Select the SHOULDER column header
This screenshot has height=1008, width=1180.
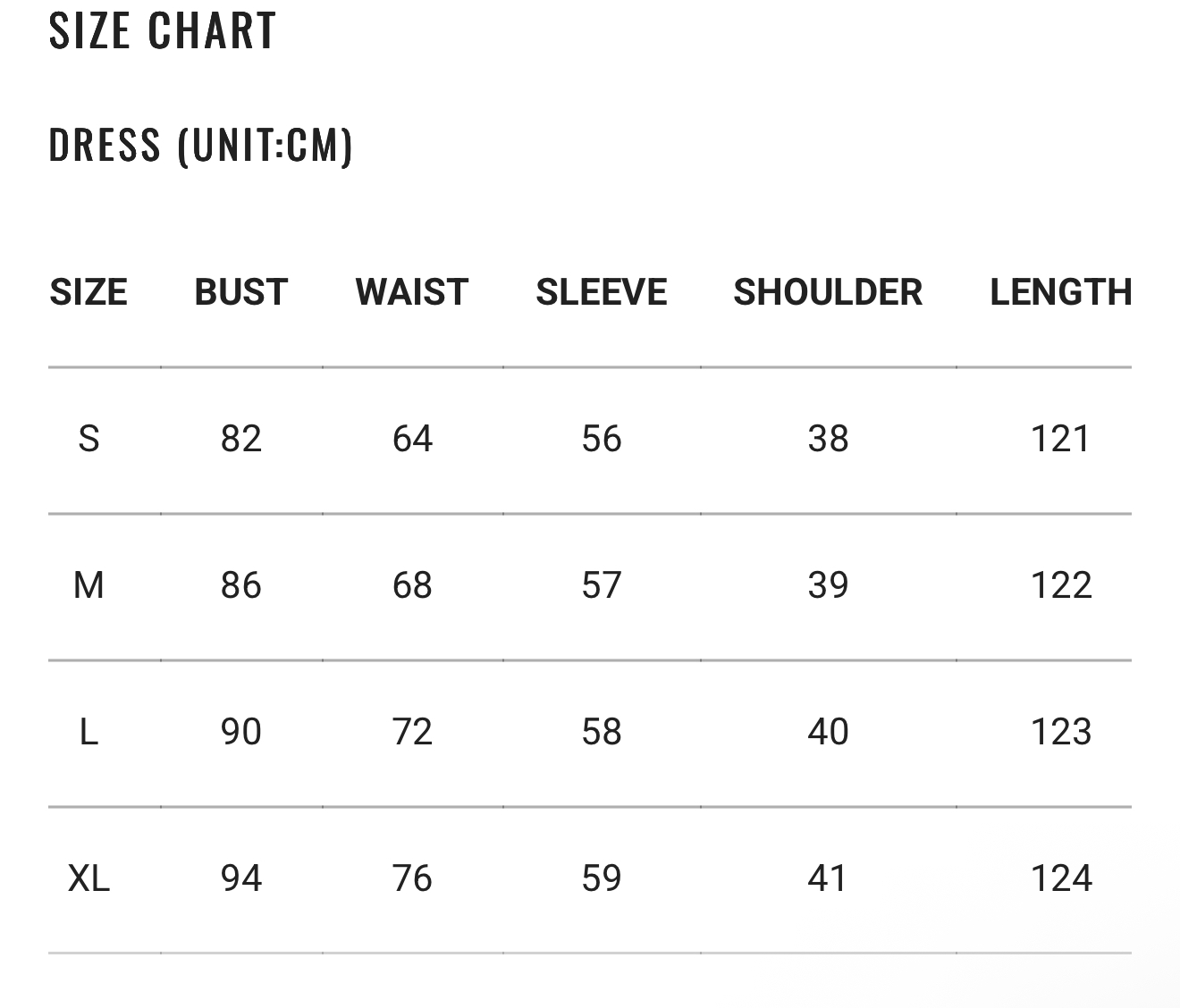(x=828, y=292)
